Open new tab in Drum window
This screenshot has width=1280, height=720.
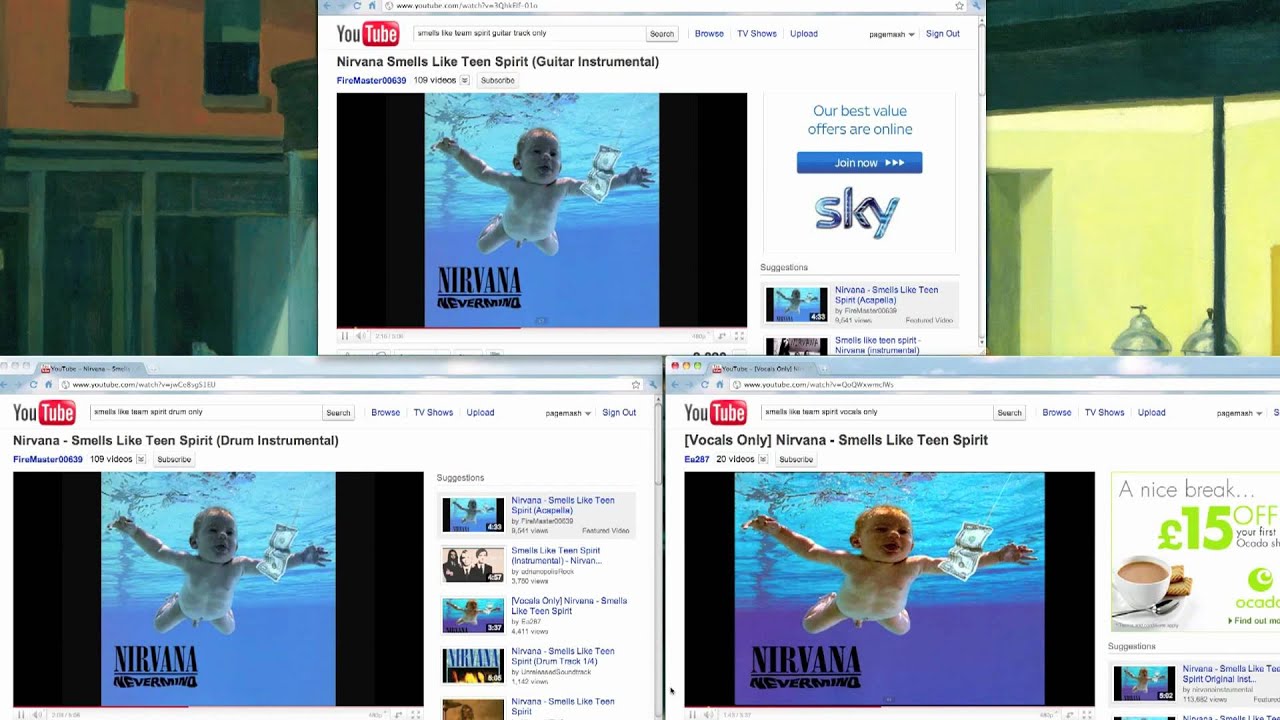point(152,368)
